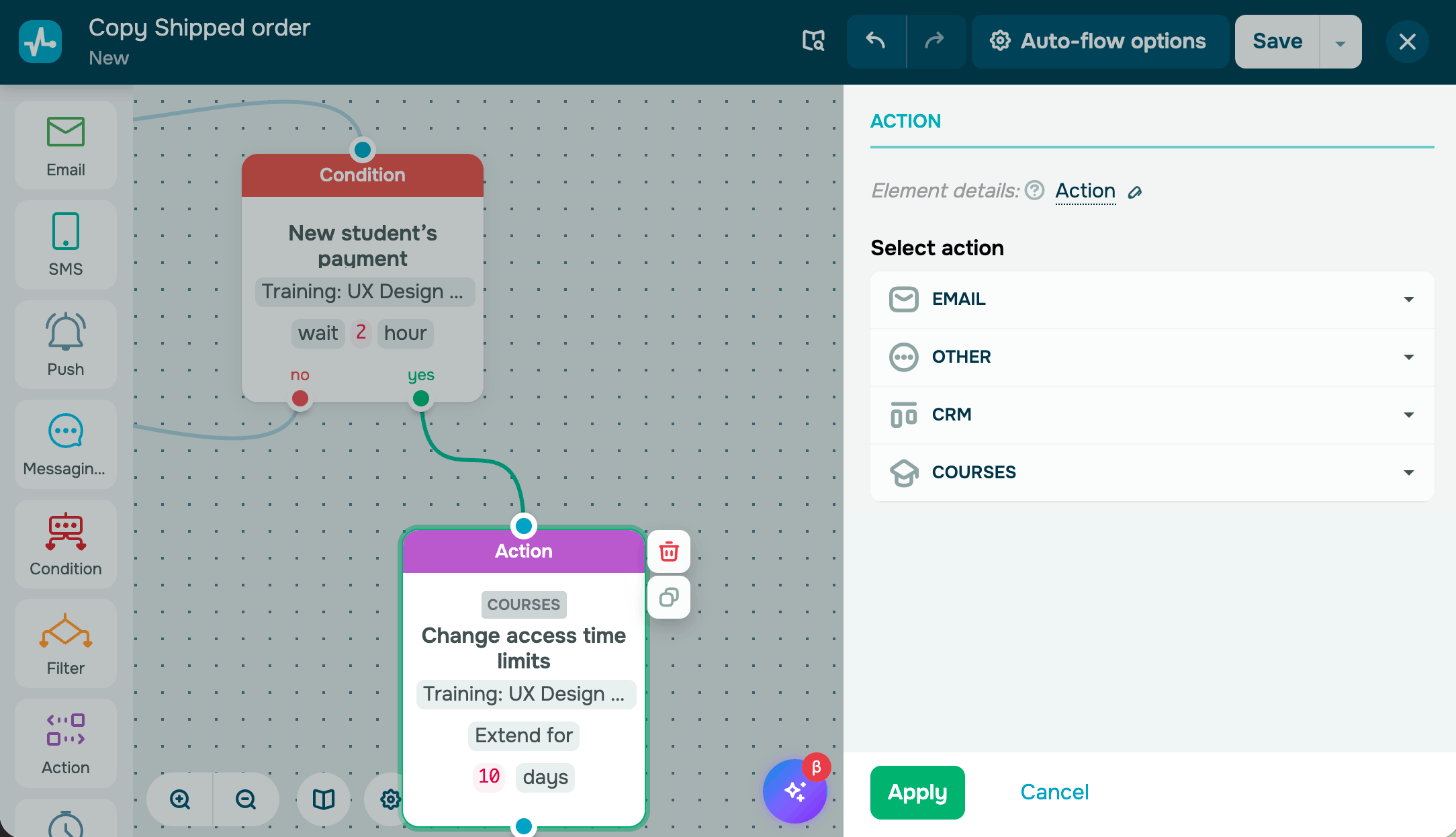
Task: Delete the Action block with trash icon
Action: tap(669, 552)
